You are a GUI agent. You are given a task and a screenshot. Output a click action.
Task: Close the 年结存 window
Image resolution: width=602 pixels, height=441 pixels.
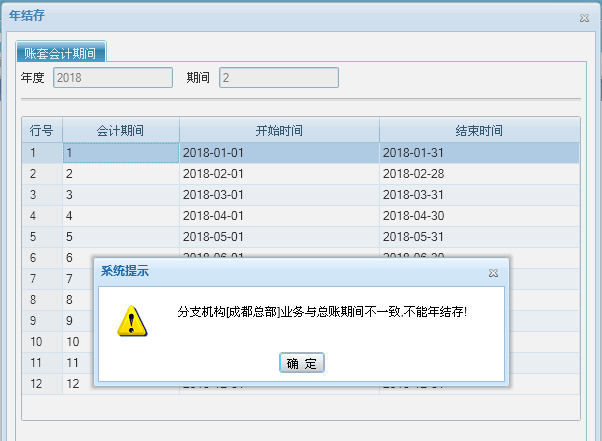584,18
